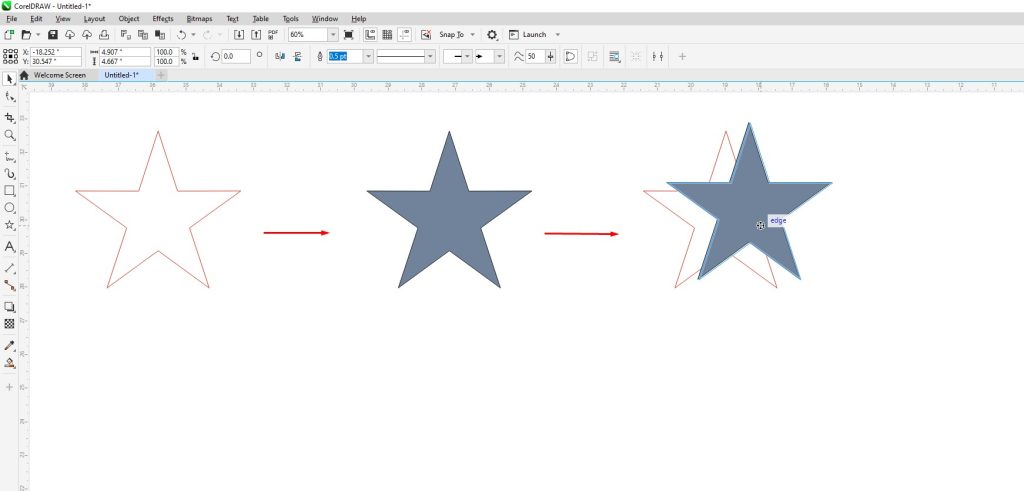The height and width of the screenshot is (491, 1024).
Task: Toggle mirror horizontally button
Action: (x=280, y=57)
